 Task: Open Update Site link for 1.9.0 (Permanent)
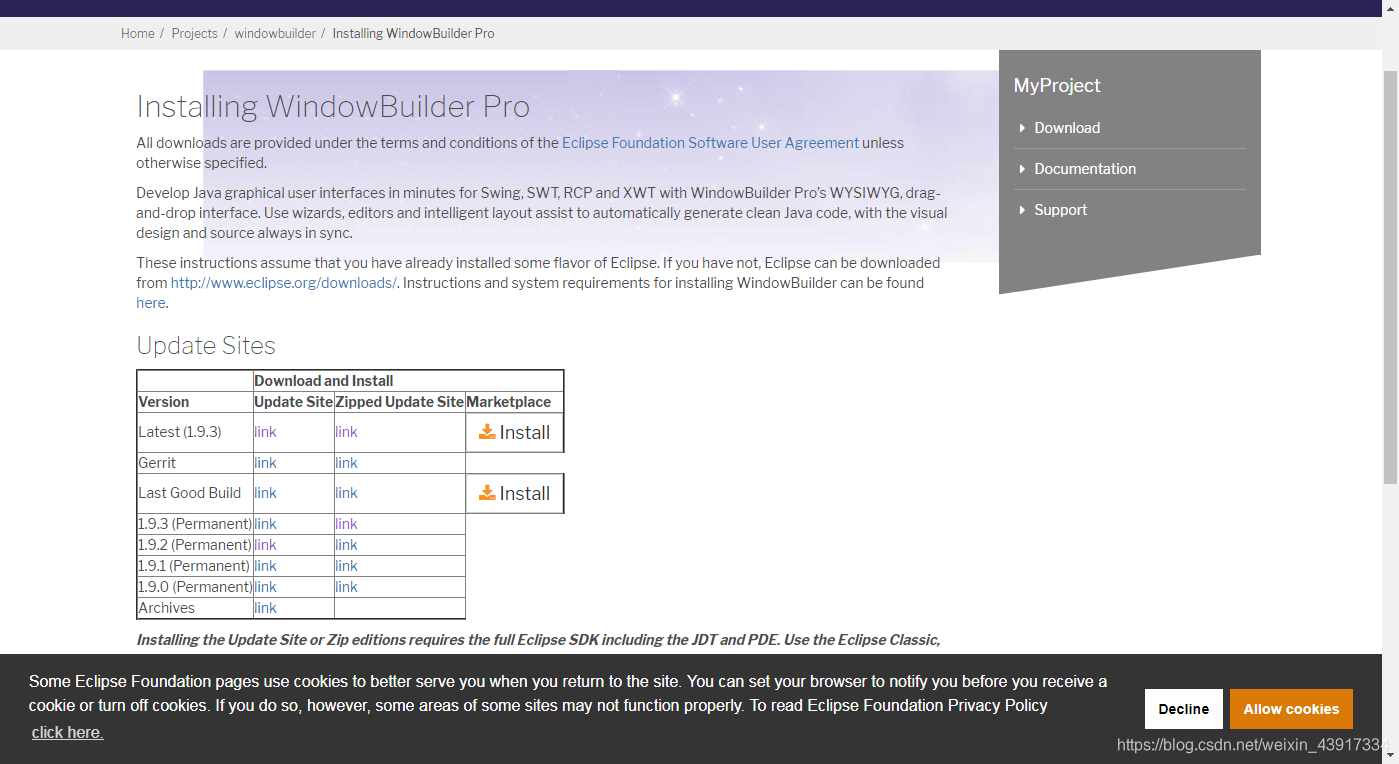point(266,587)
